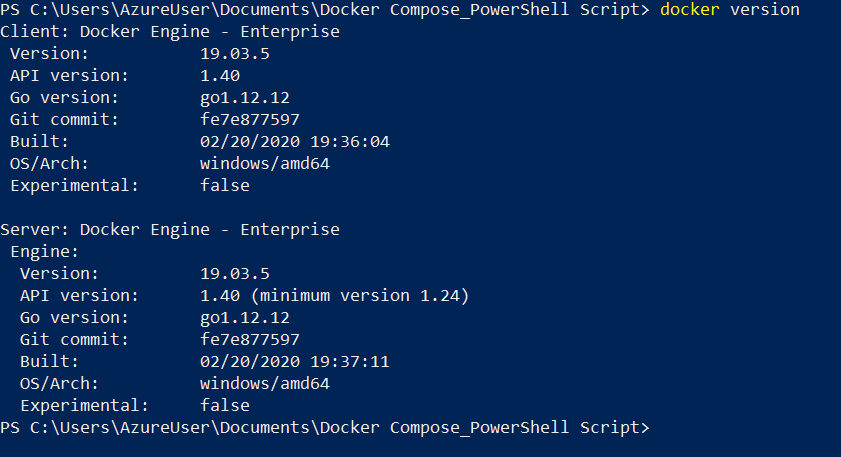The image size is (841, 457).
Task: Click the "Engine:" label under Server
Action: 42,252
